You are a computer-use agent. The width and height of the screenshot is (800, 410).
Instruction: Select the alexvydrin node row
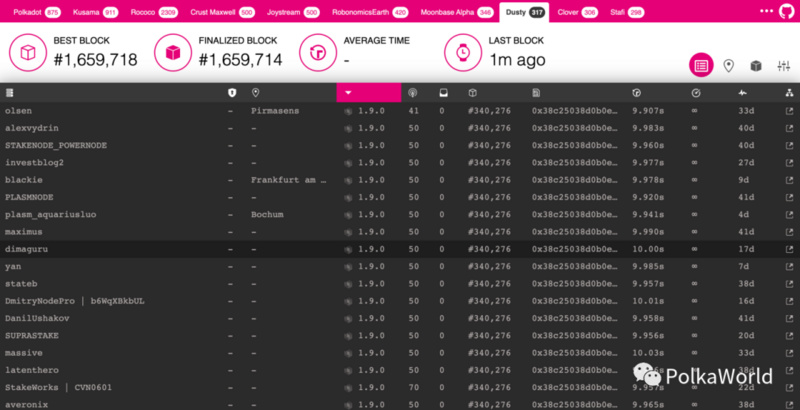(400, 128)
